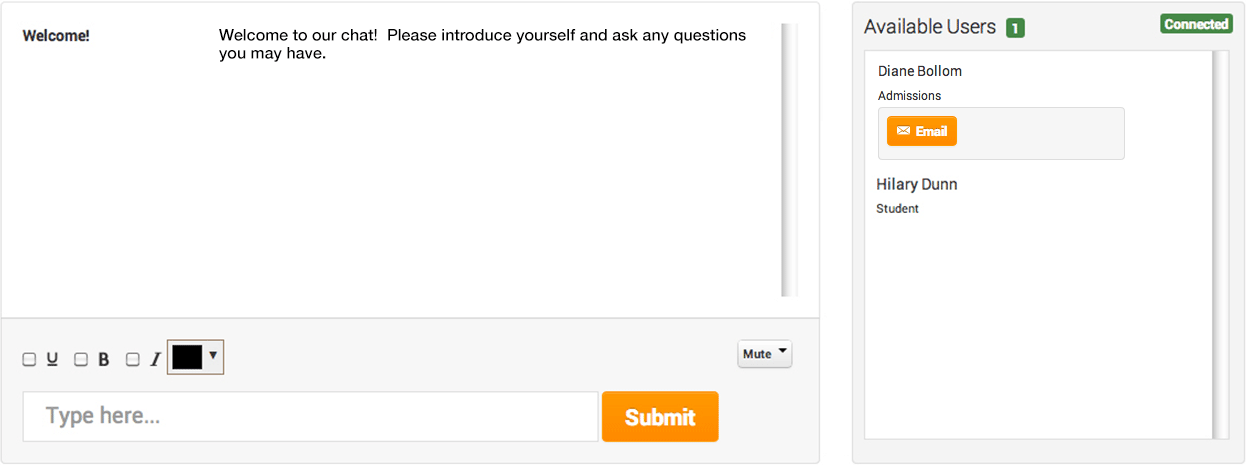Viewport: 1246px width, 465px height.
Task: Click the envelope icon on Email button
Action: click(903, 131)
